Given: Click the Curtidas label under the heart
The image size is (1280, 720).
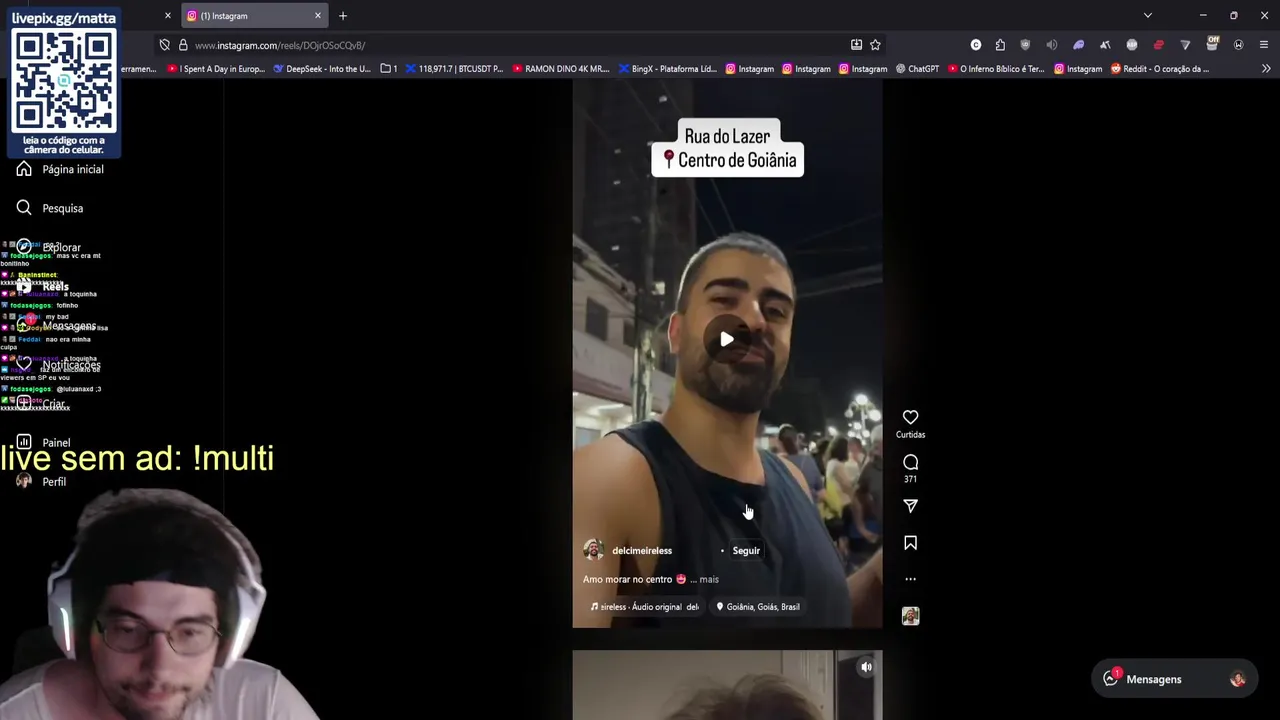Looking at the screenshot, I should pyautogui.click(x=910, y=435).
